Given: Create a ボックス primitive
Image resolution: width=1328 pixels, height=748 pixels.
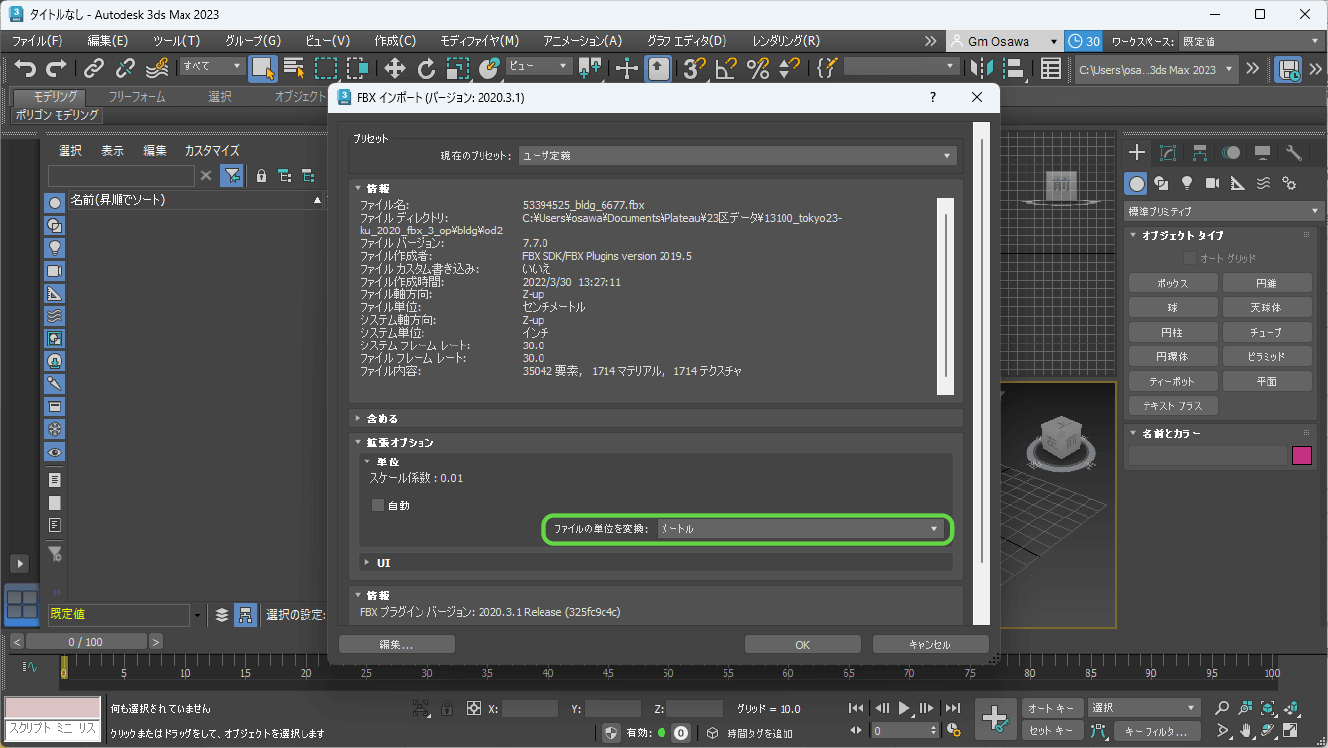Looking at the screenshot, I should [1173, 283].
